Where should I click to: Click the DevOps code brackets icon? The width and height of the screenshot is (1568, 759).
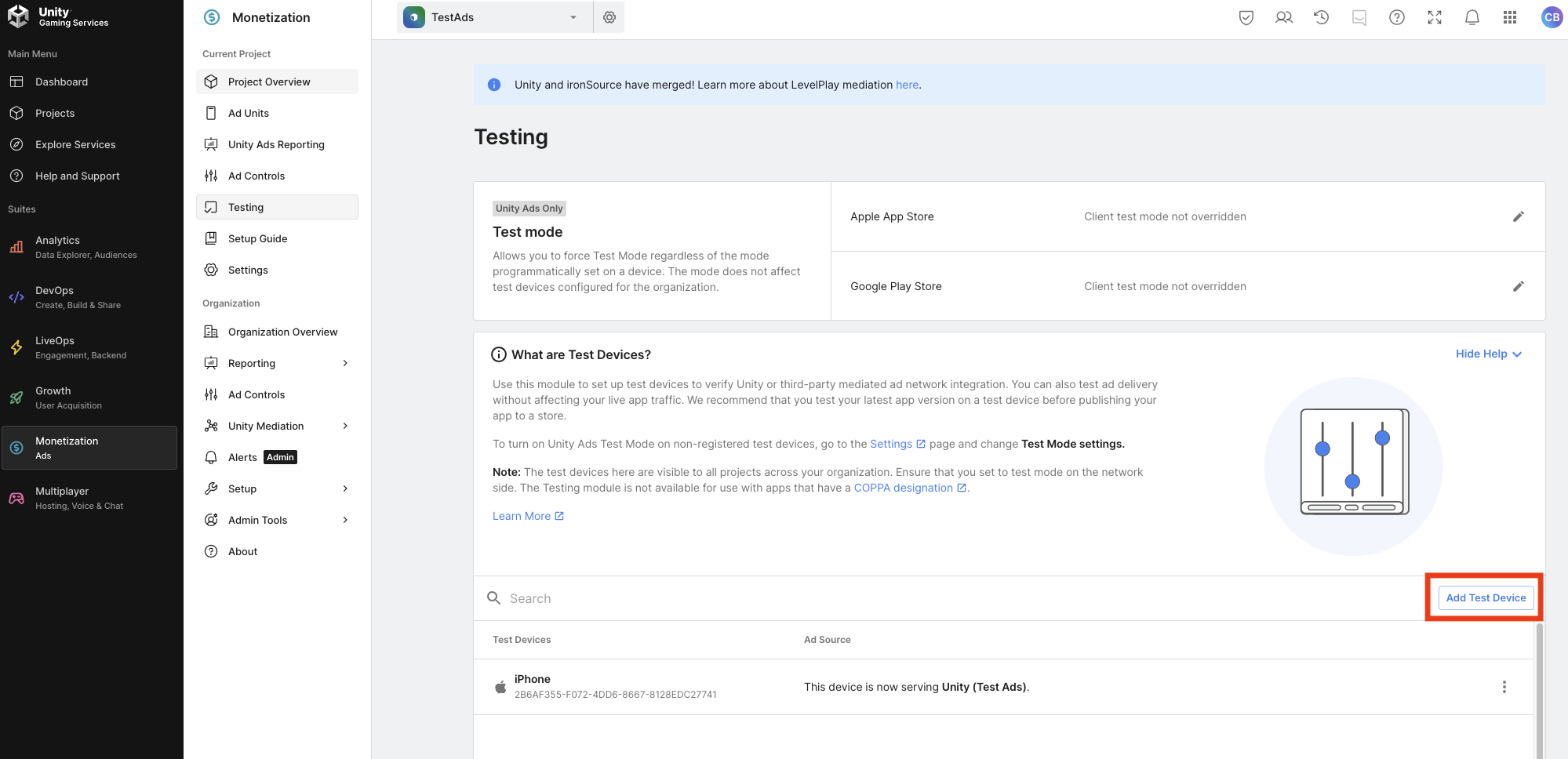(16, 297)
